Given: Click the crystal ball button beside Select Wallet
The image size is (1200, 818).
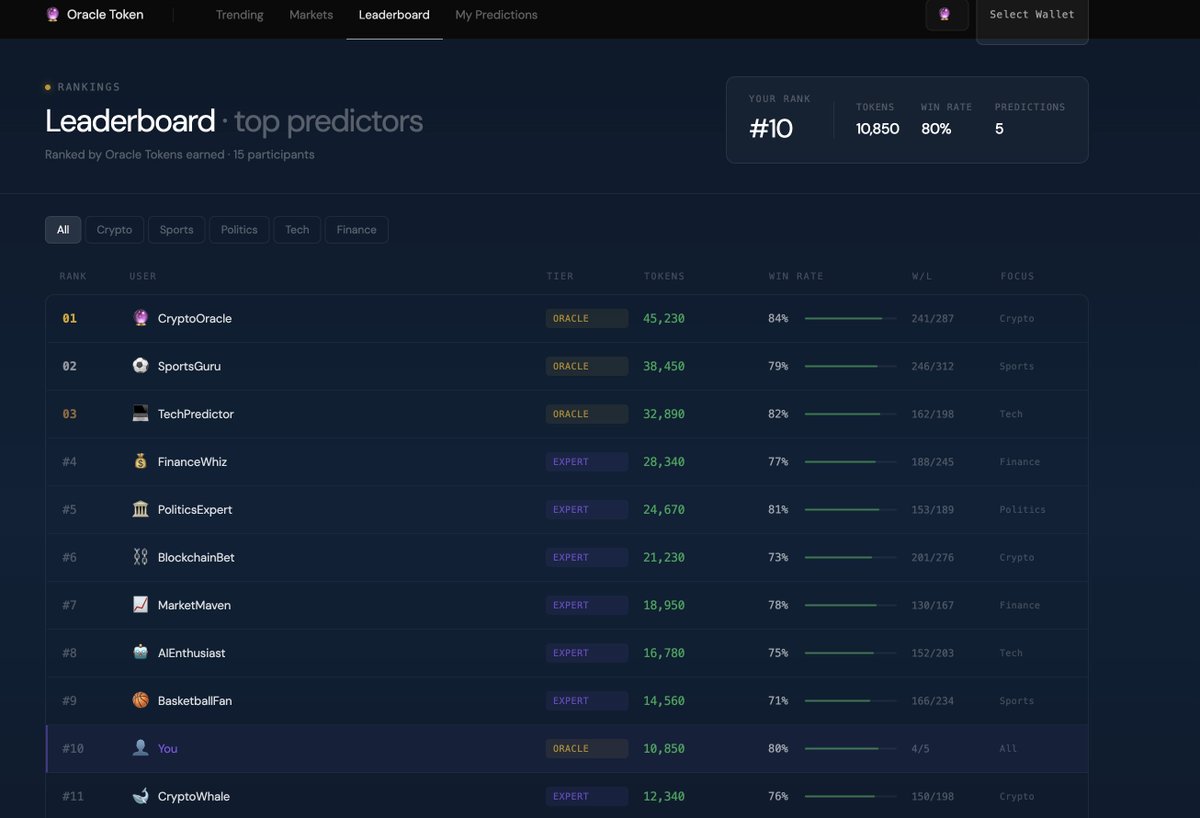Looking at the screenshot, I should click(946, 14).
